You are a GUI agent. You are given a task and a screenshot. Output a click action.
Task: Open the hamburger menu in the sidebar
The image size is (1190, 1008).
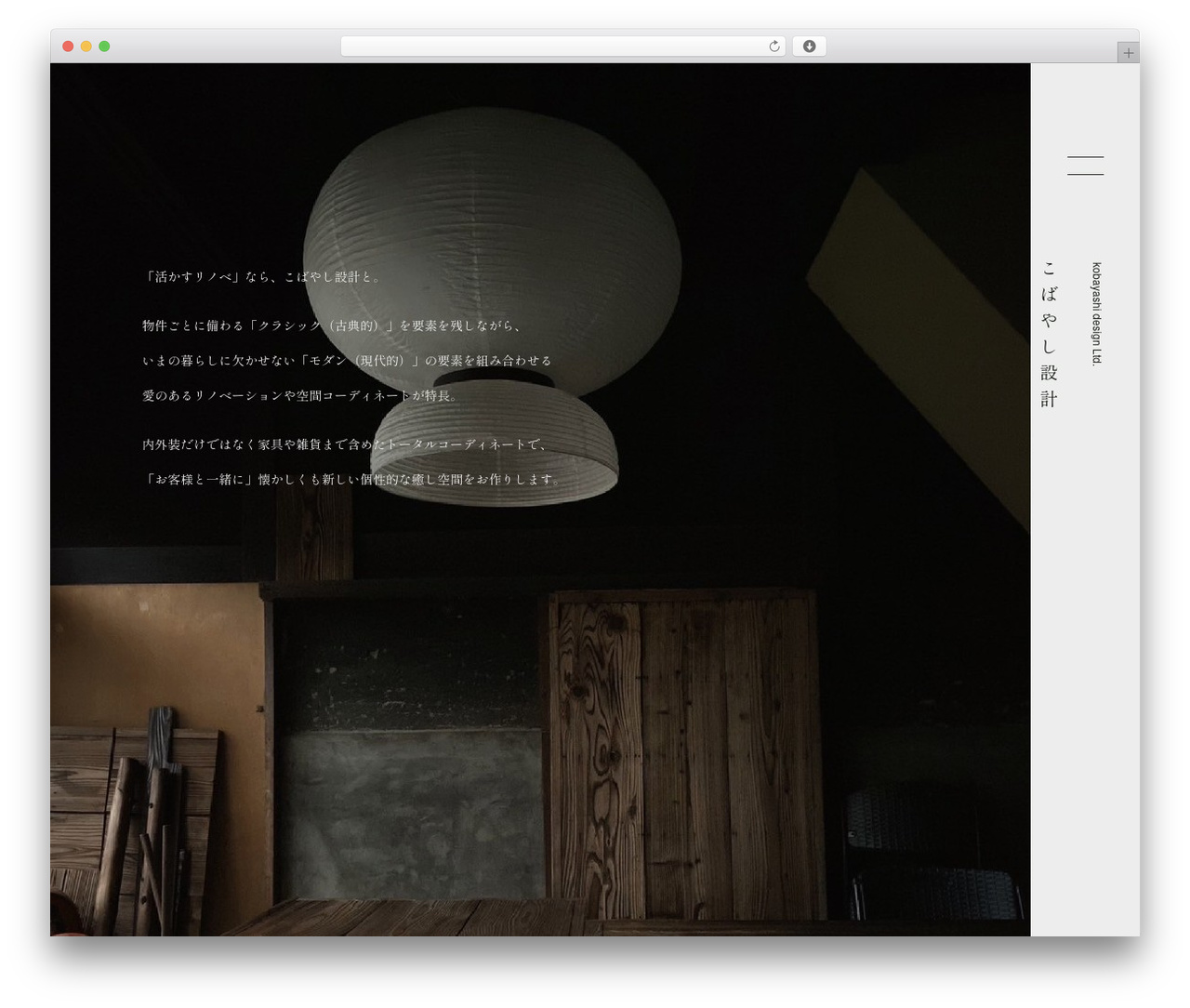click(1085, 166)
